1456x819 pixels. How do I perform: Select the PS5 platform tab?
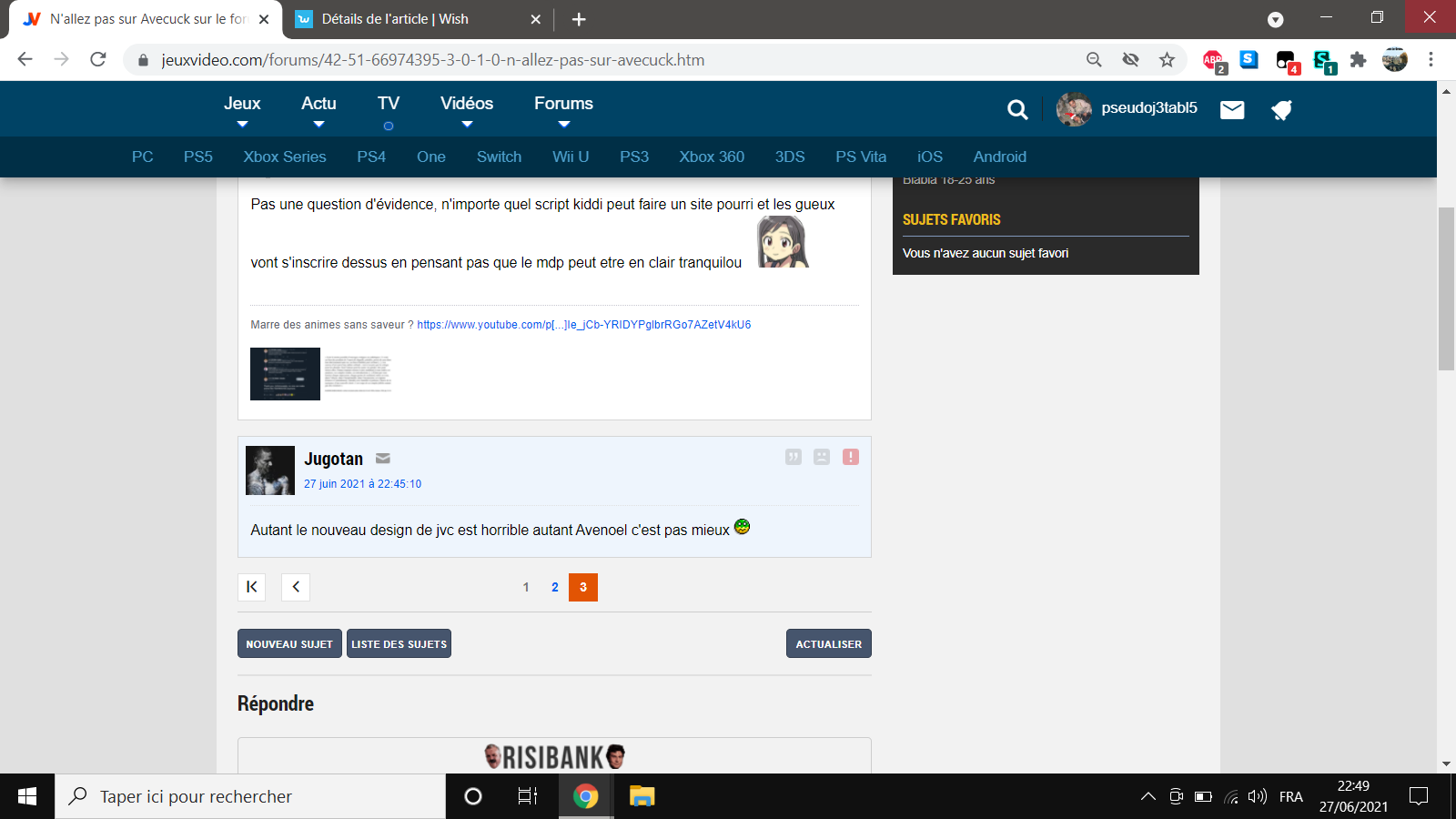pos(197,157)
